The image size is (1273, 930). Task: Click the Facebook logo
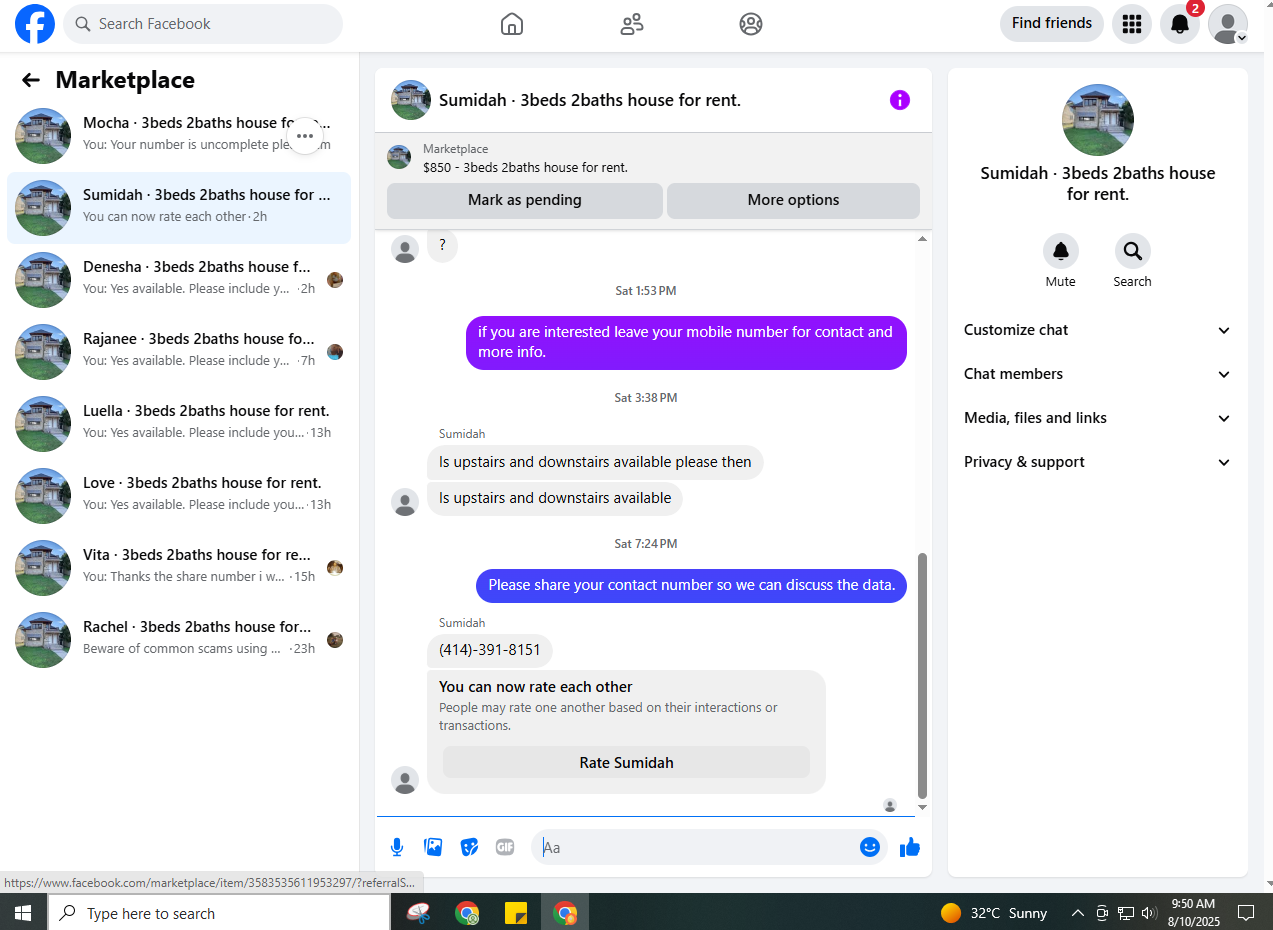click(35, 24)
